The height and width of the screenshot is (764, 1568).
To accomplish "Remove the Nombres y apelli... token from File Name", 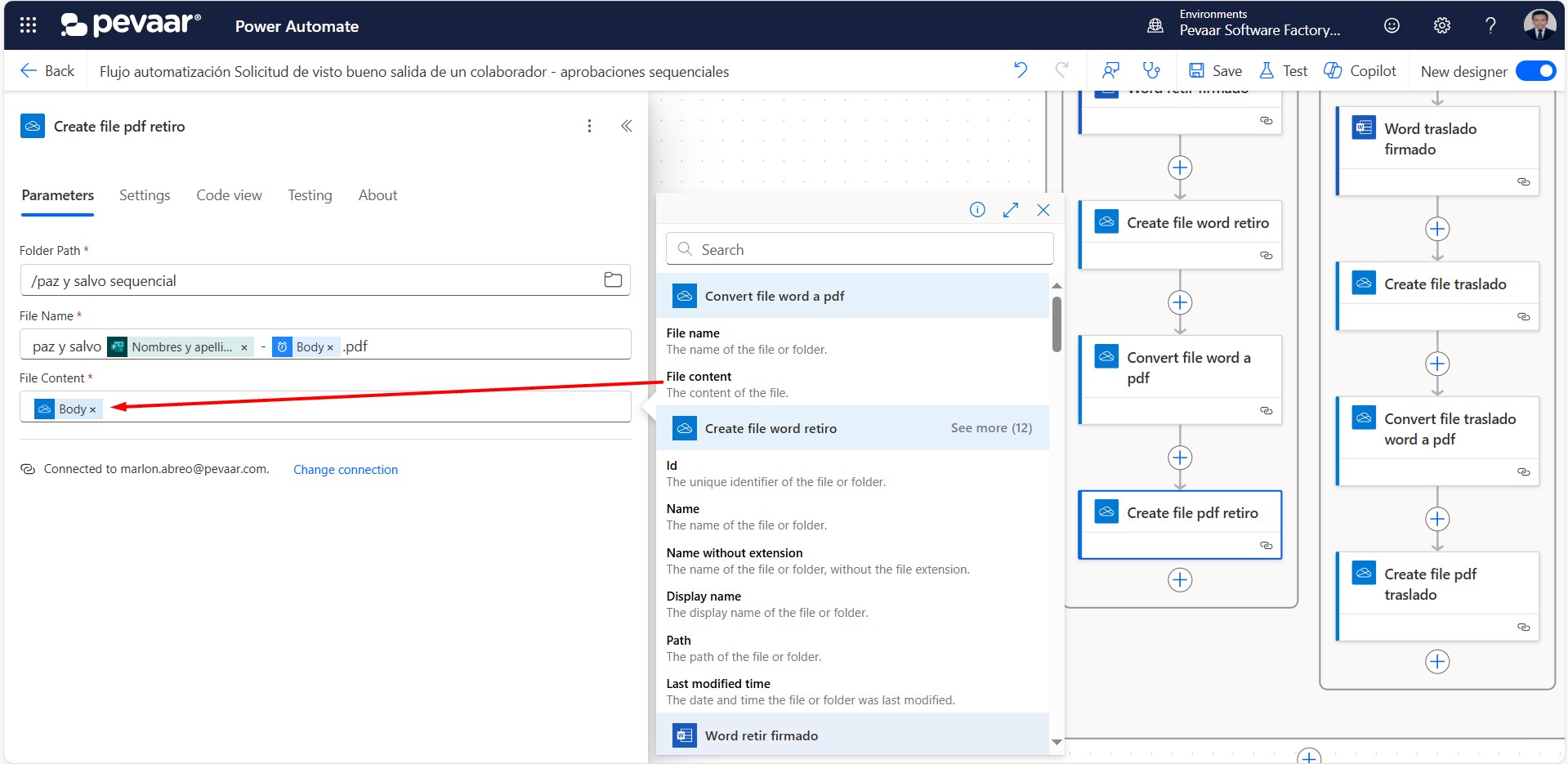I will point(243,347).
